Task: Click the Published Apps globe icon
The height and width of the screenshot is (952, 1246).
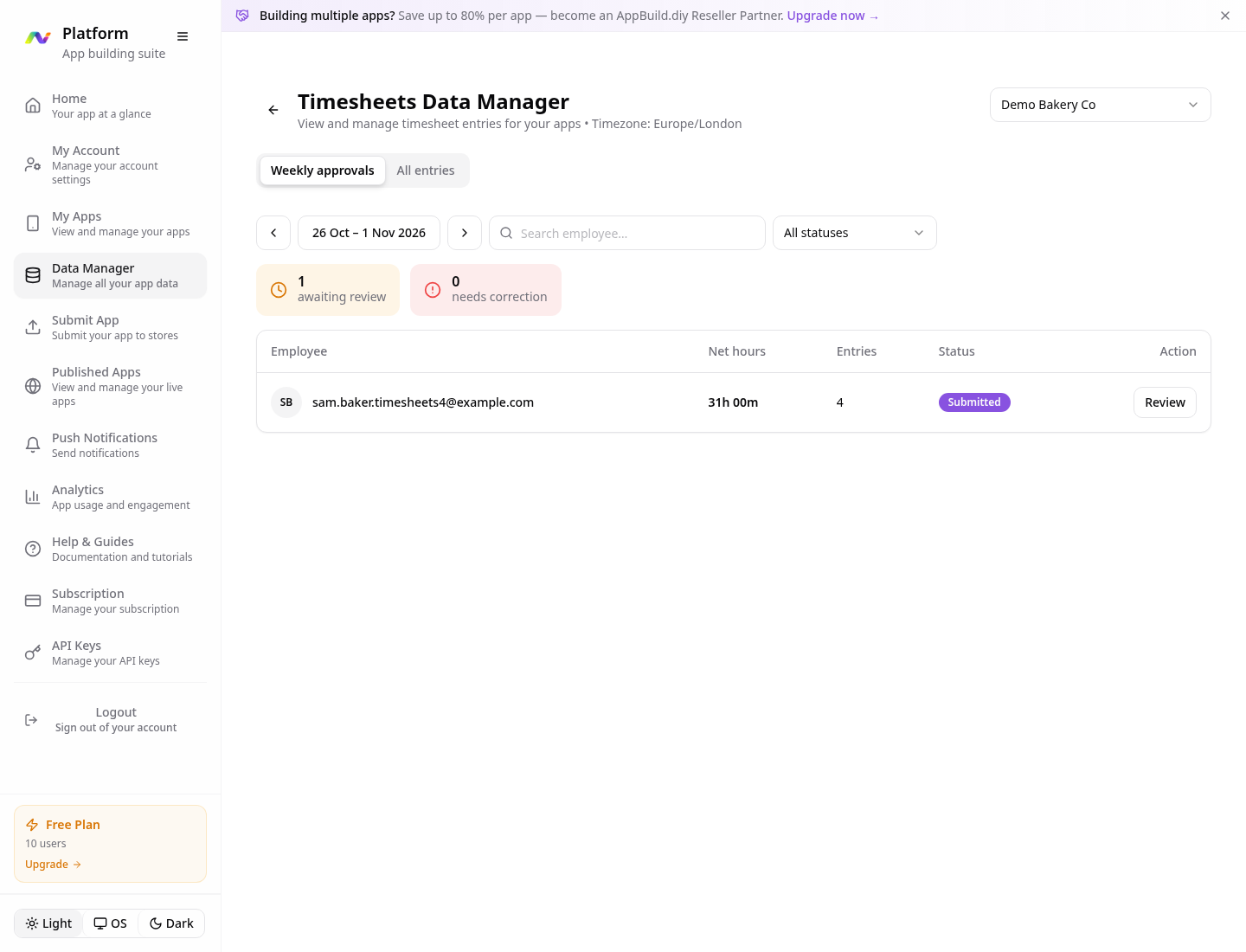Action: click(x=33, y=386)
